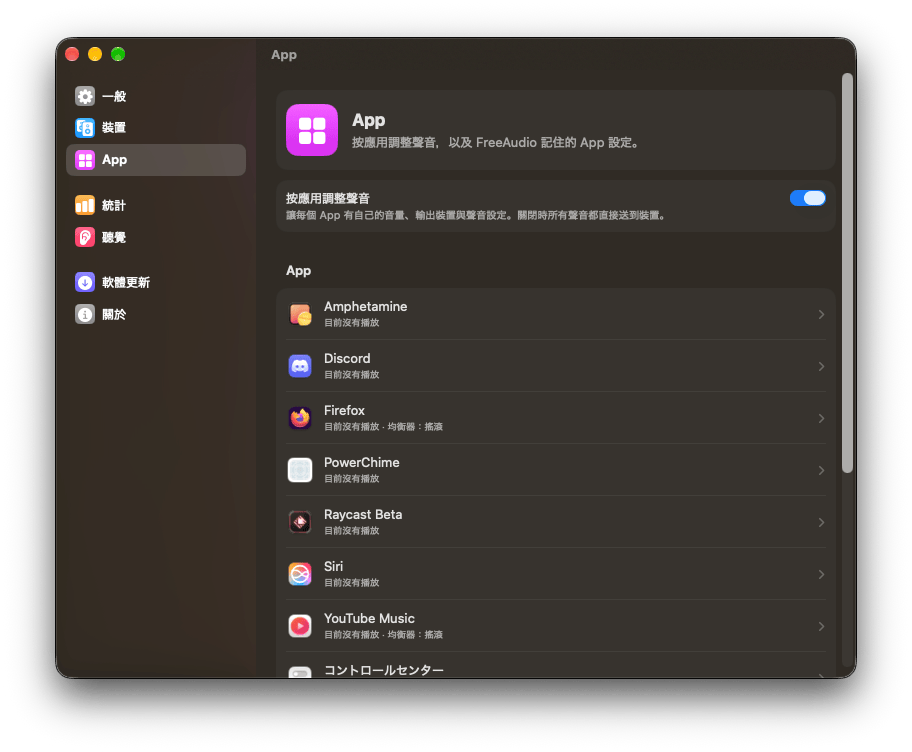Select the 裝置 devices sidebar icon
The height and width of the screenshot is (752, 912).
point(85,127)
